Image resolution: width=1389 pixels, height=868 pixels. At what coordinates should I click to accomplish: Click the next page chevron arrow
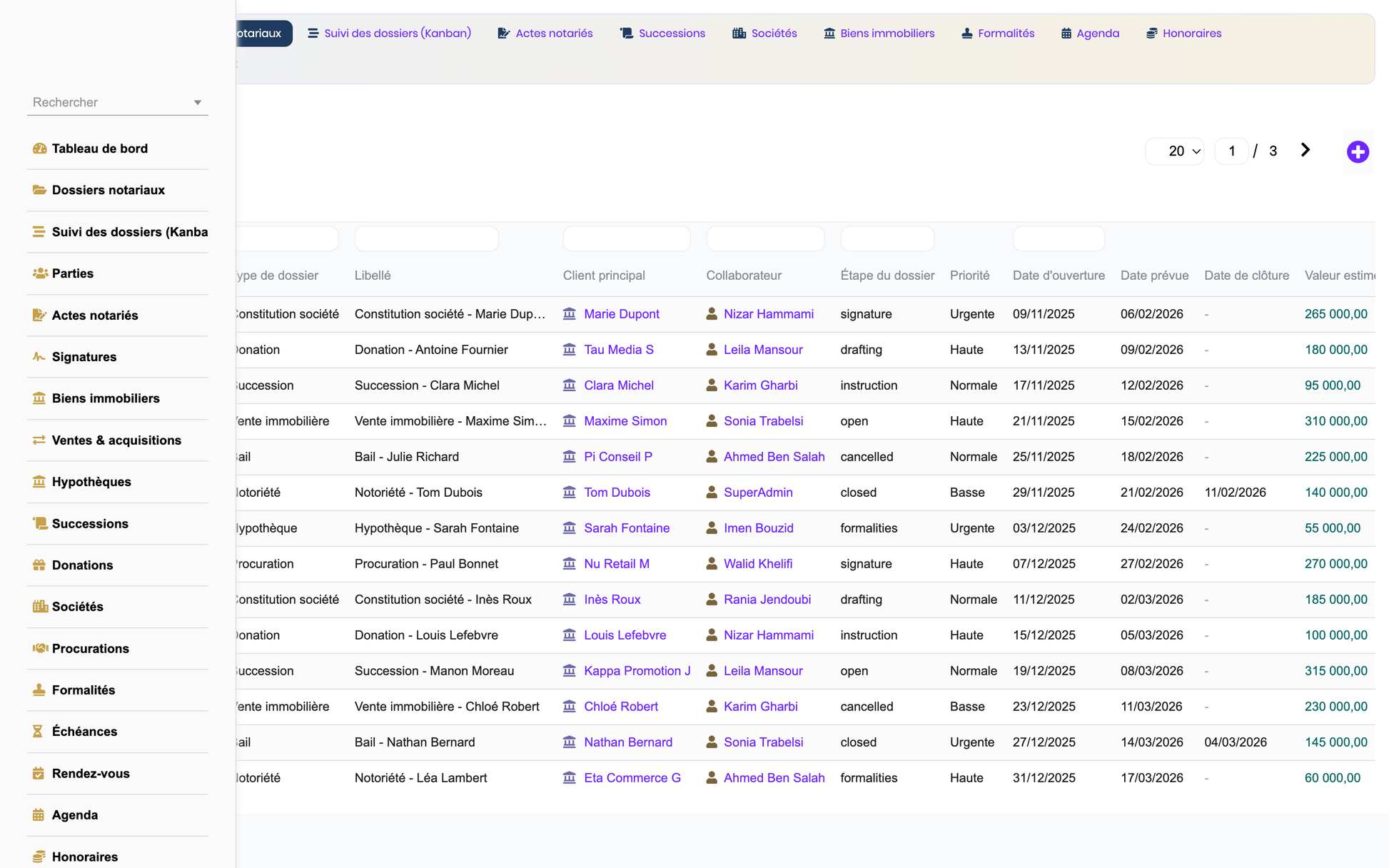coord(1305,150)
